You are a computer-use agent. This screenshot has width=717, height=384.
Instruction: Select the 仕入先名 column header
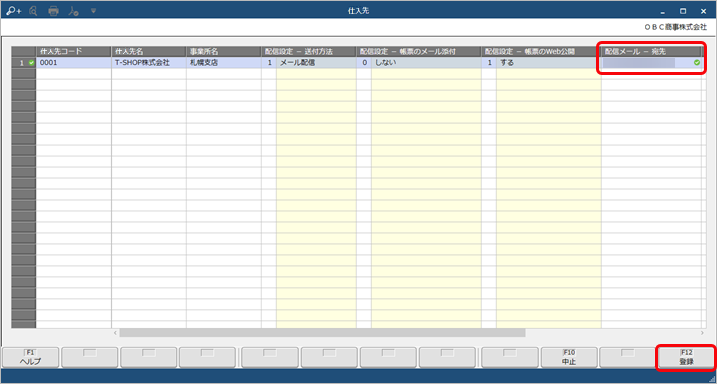[x=149, y=51]
